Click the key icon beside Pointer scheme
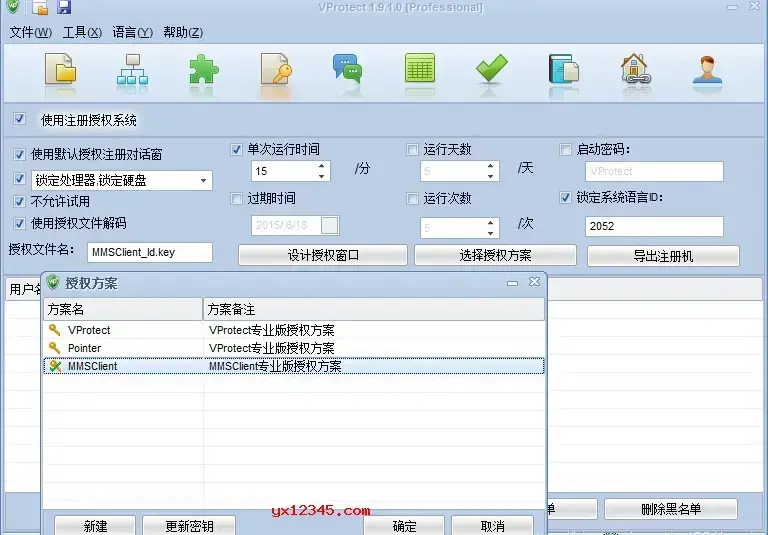 (x=54, y=348)
